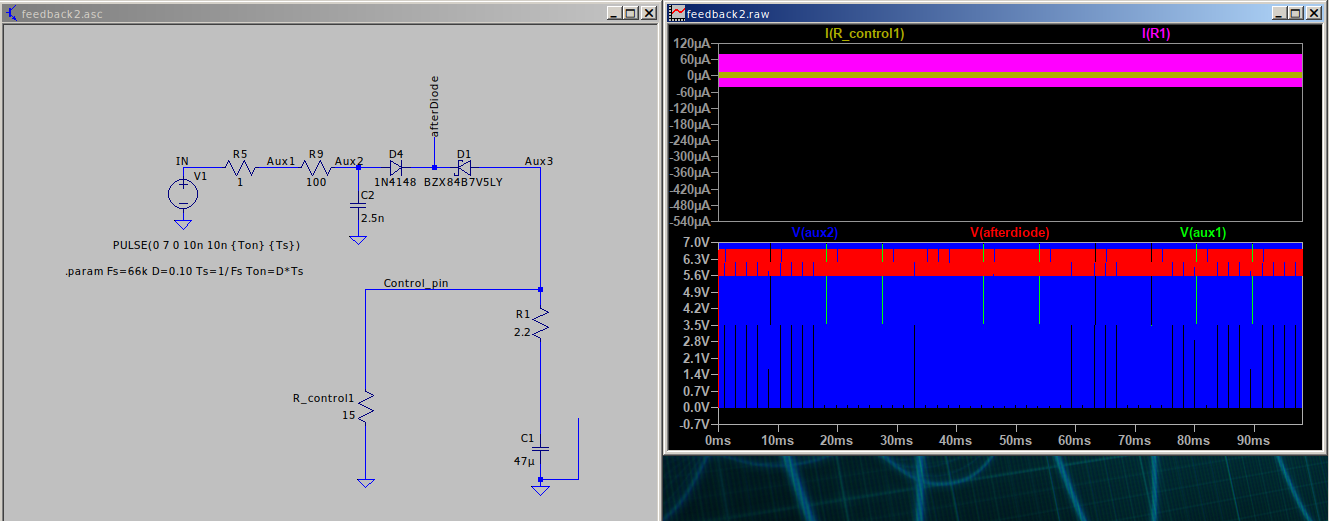Viewport: 1330px width, 521px height.
Task: Click the Control_pin net label
Action: [416, 283]
